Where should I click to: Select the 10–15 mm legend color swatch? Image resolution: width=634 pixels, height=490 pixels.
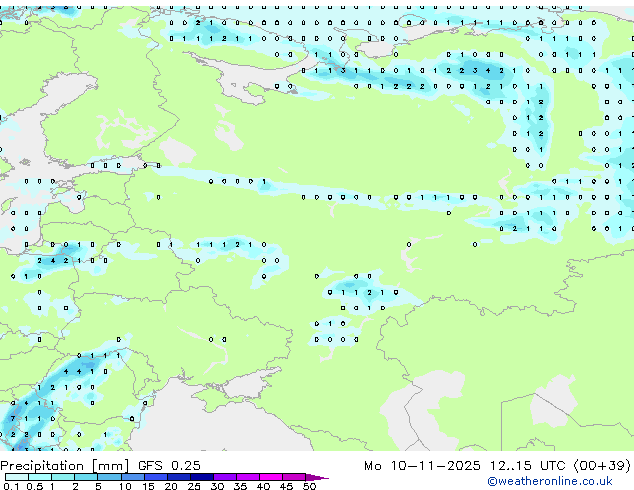click(x=133, y=477)
